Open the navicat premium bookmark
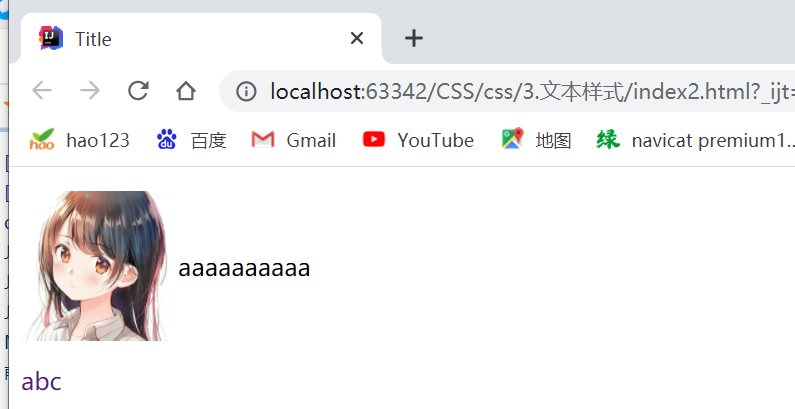Image resolution: width=795 pixels, height=409 pixels. click(x=696, y=140)
